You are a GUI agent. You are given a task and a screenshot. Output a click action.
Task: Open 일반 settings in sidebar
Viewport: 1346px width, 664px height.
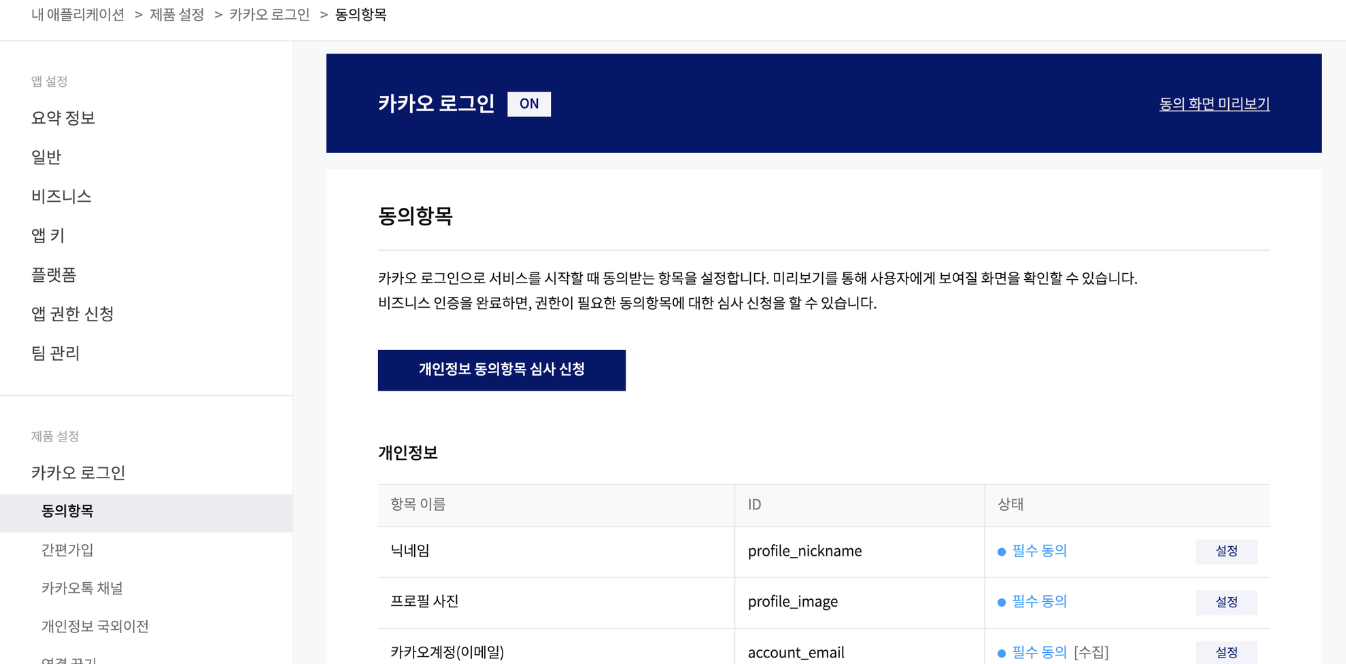[x=46, y=157]
